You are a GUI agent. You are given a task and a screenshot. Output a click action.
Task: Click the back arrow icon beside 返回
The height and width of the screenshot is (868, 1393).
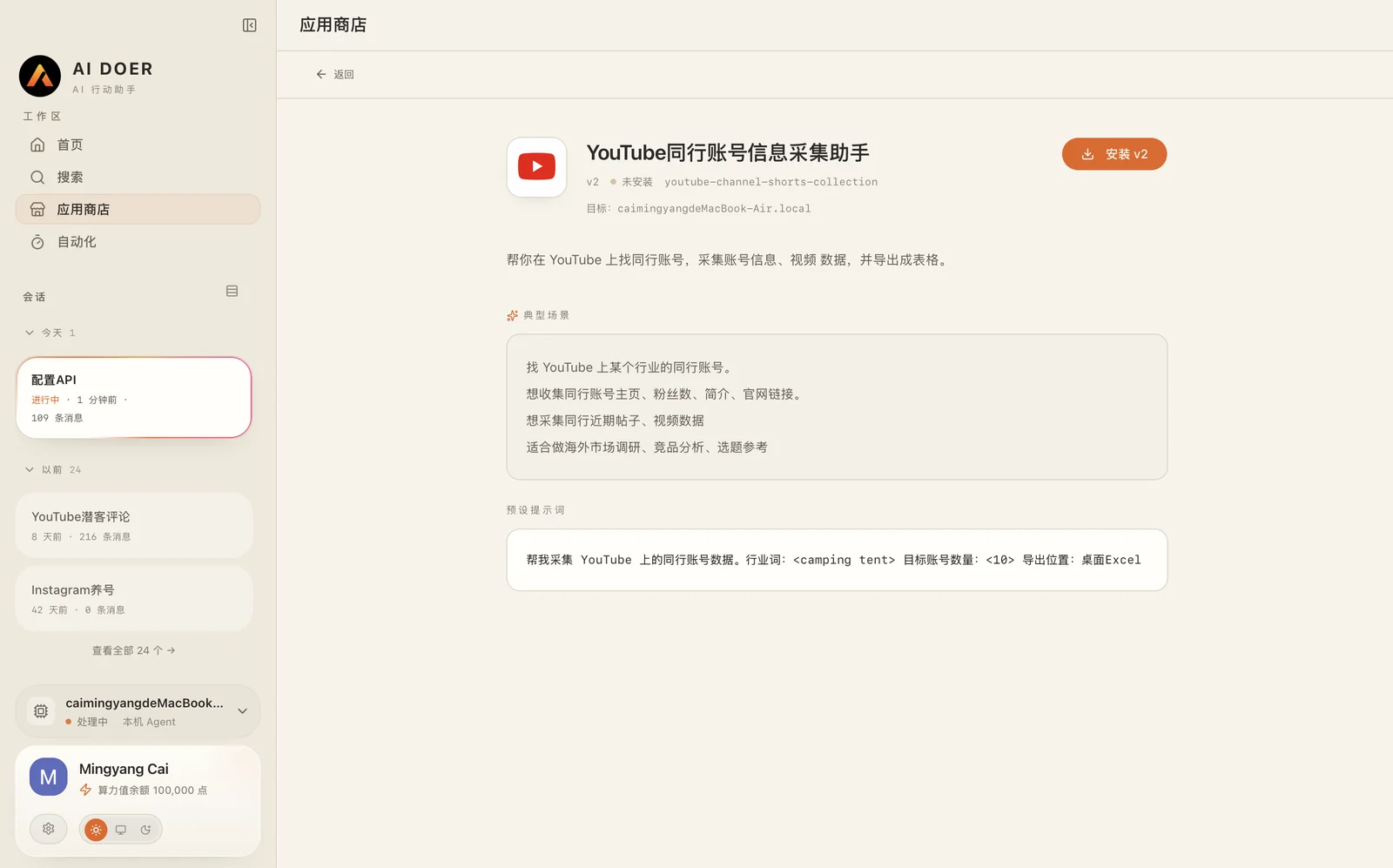pyautogui.click(x=321, y=74)
